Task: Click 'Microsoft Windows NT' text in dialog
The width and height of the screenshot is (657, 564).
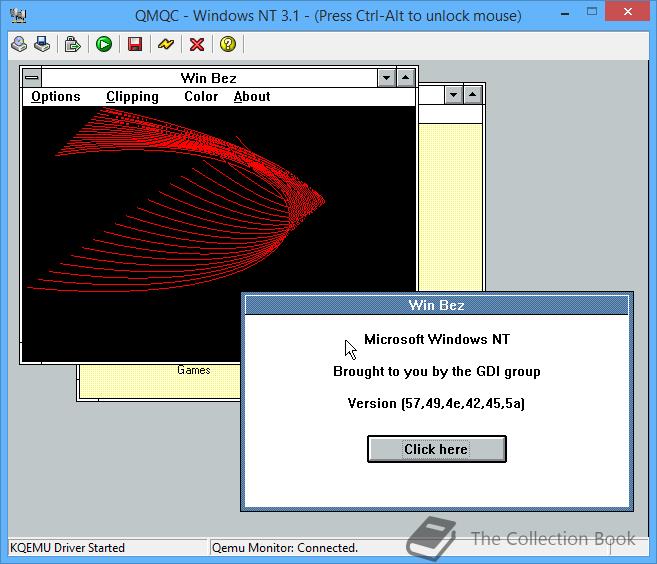Action: [x=437, y=339]
